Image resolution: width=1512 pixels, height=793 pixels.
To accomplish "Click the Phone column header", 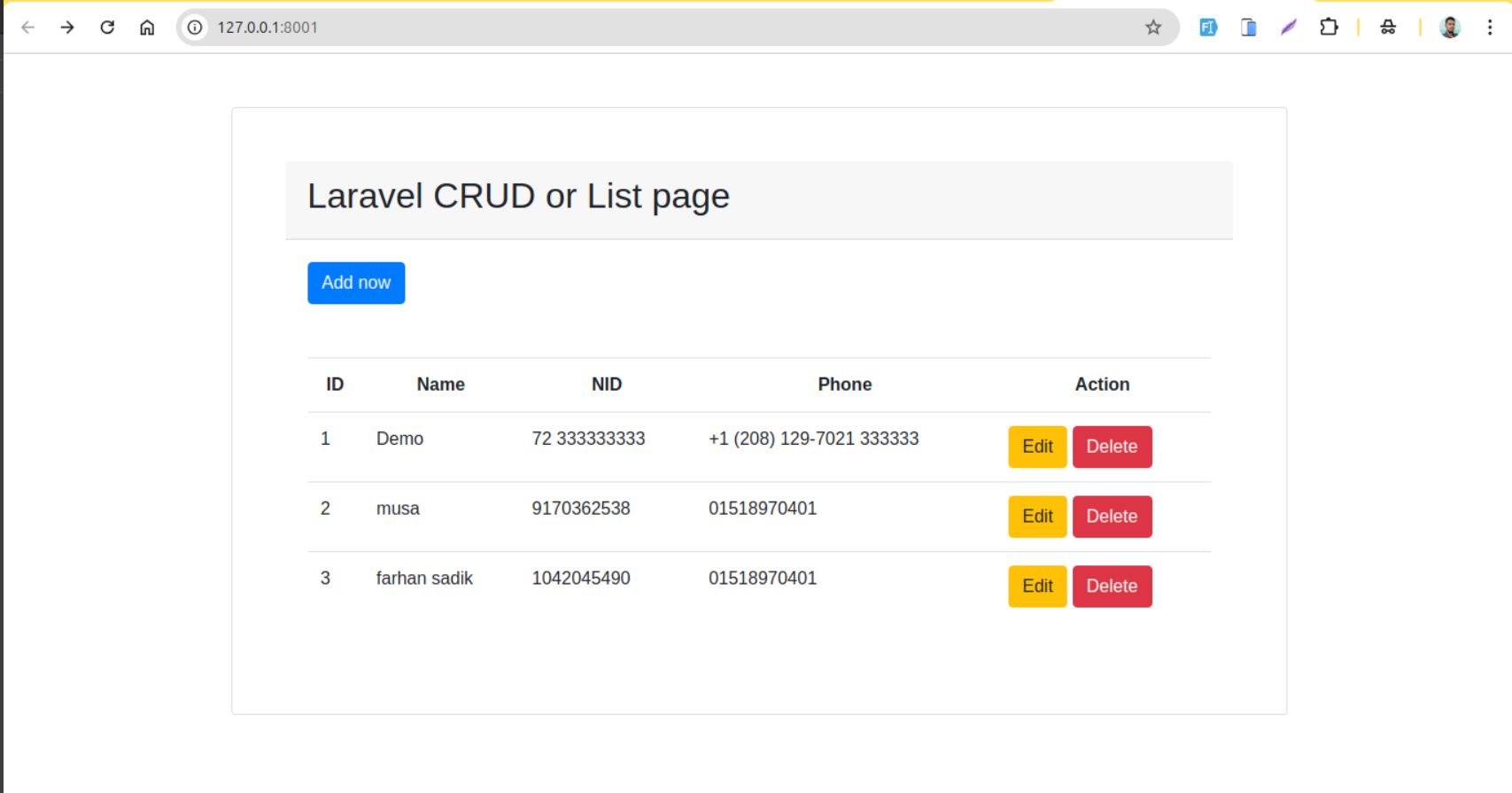I will tap(844, 385).
